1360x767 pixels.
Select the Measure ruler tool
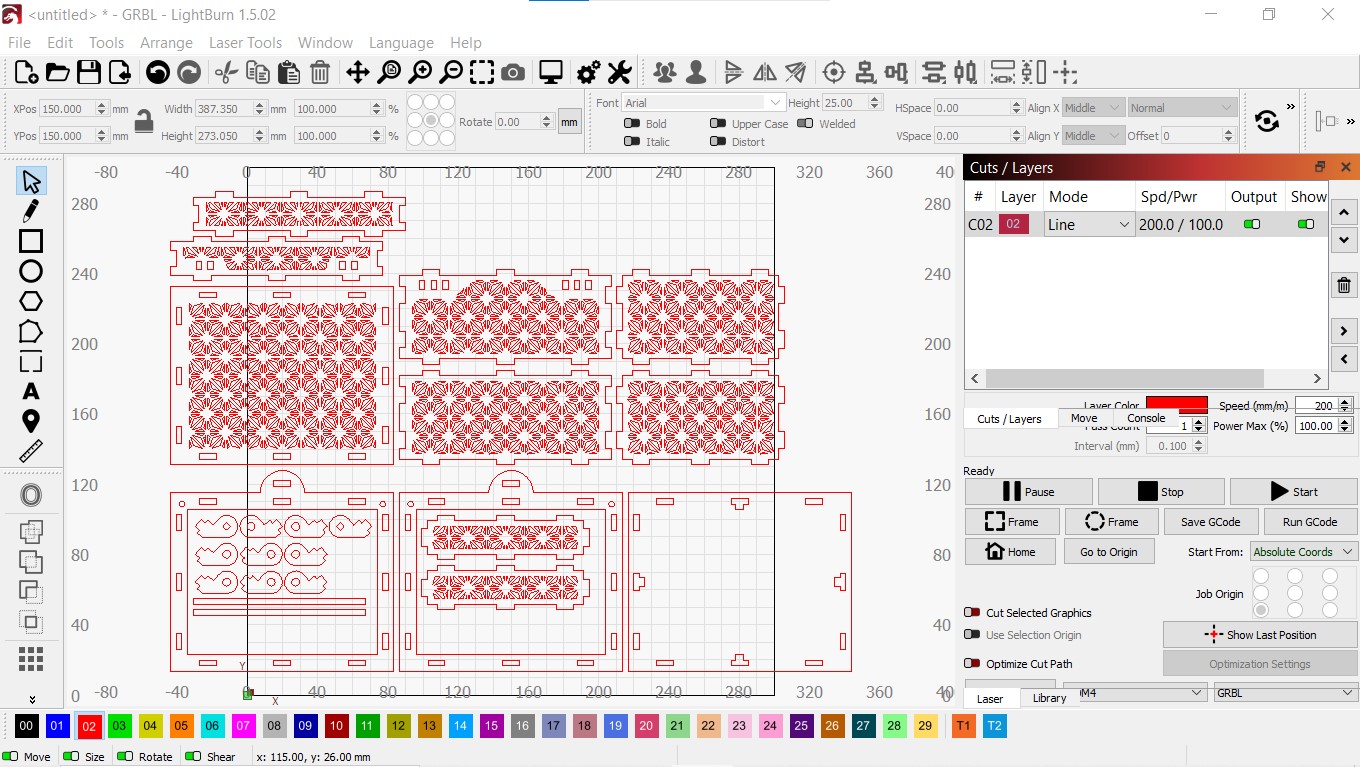[31, 451]
